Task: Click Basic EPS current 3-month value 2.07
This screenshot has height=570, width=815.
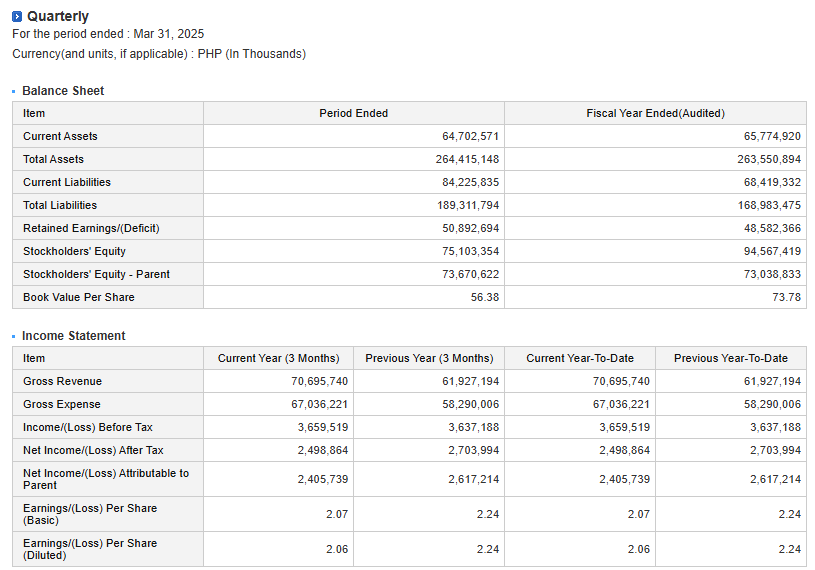Action: coord(337,514)
